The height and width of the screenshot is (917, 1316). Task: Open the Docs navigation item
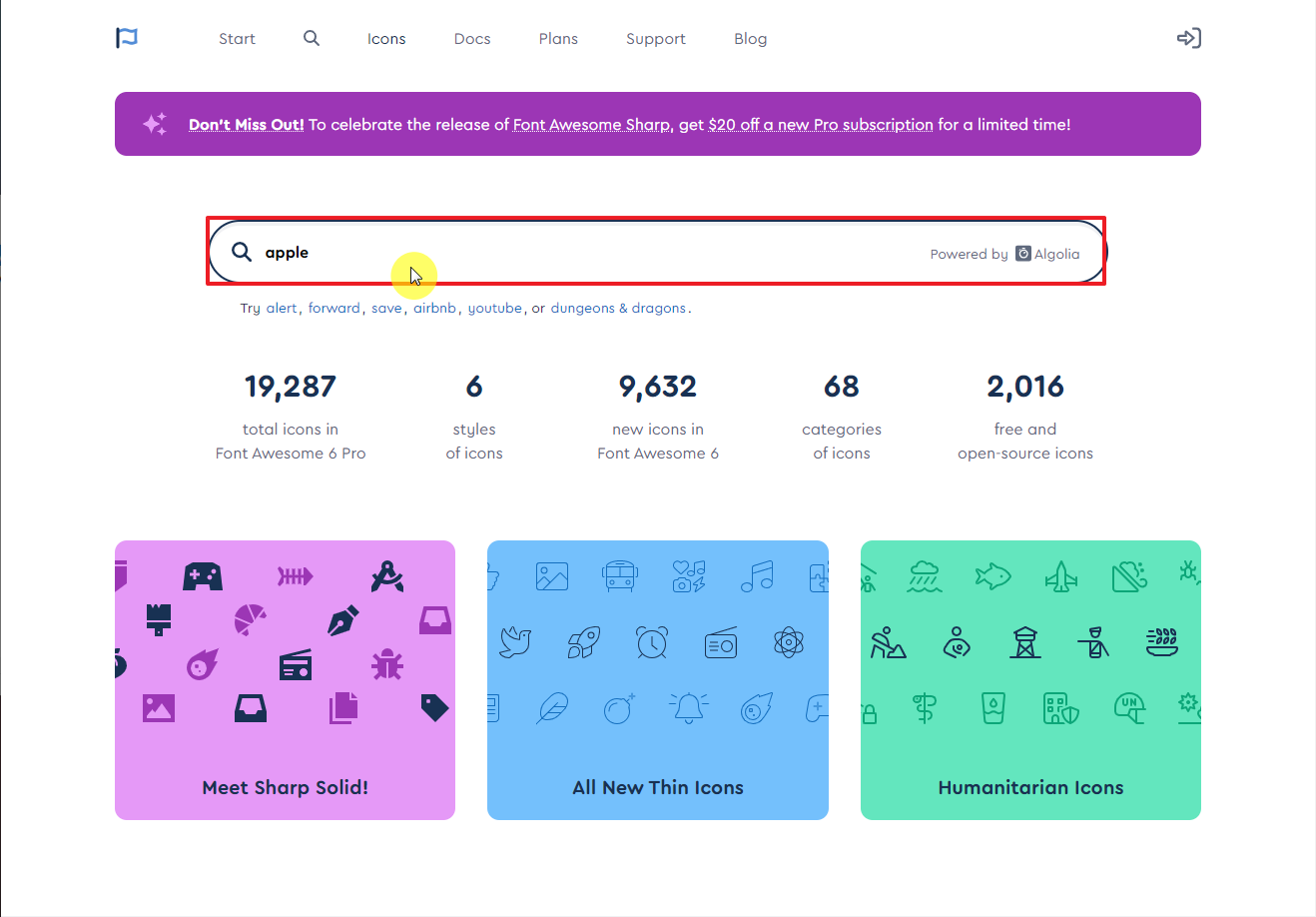tap(472, 39)
